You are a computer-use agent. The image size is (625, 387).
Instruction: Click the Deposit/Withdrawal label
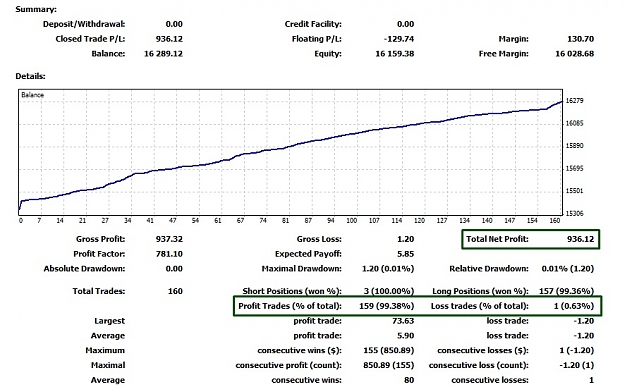point(84,24)
